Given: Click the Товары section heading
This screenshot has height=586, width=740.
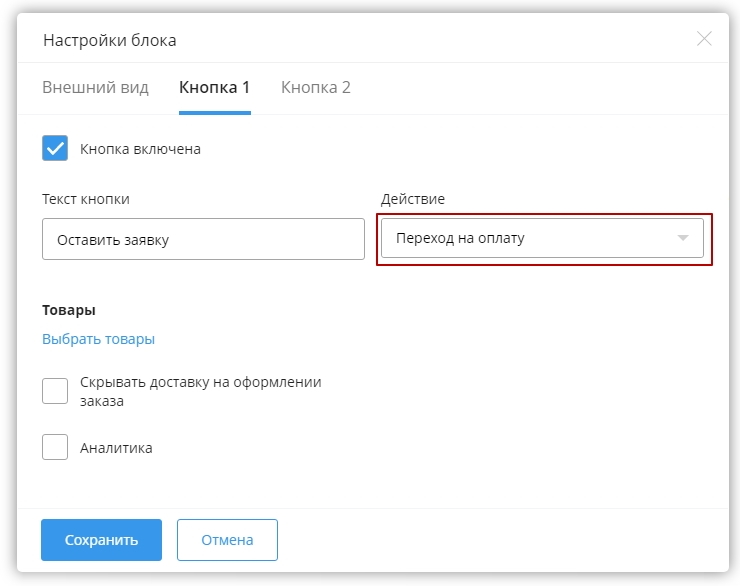Looking at the screenshot, I should [x=68, y=310].
